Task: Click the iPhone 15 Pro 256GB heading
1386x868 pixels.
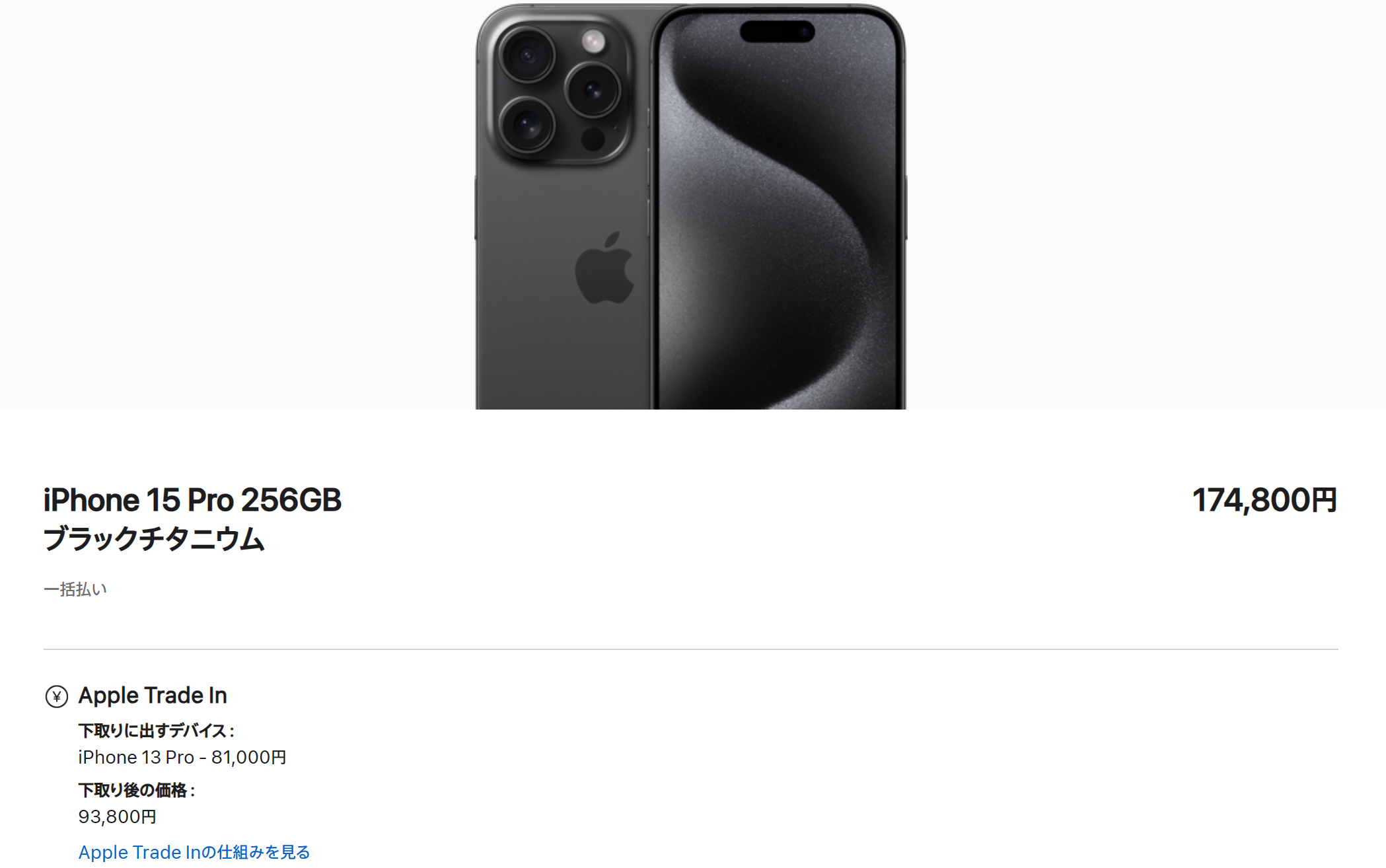Action: [x=192, y=500]
